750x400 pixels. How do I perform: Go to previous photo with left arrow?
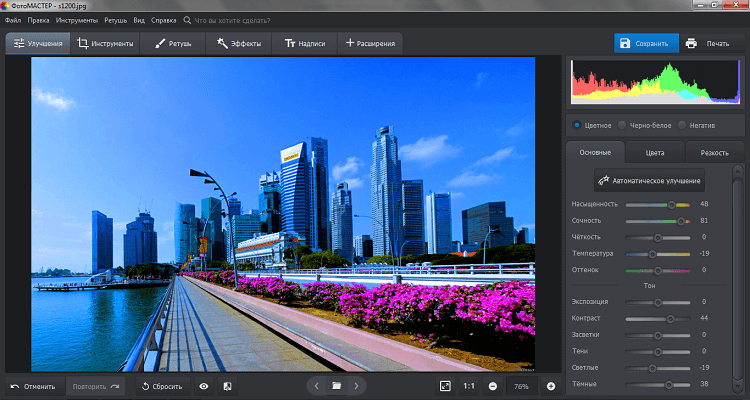316,385
